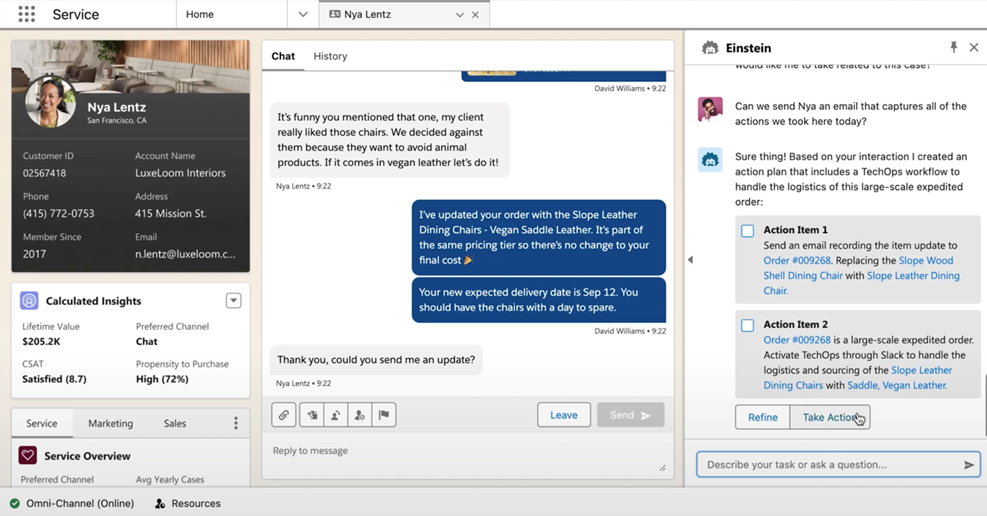This screenshot has height=516, width=987.
Task: Click the Refine button
Action: (x=762, y=417)
